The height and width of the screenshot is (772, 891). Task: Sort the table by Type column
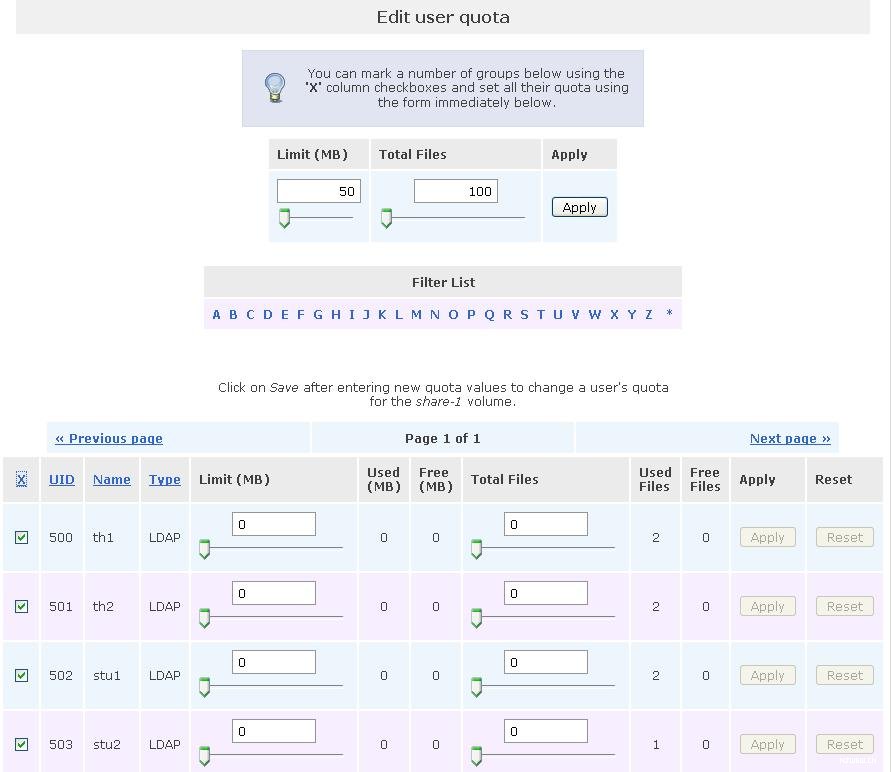[165, 479]
